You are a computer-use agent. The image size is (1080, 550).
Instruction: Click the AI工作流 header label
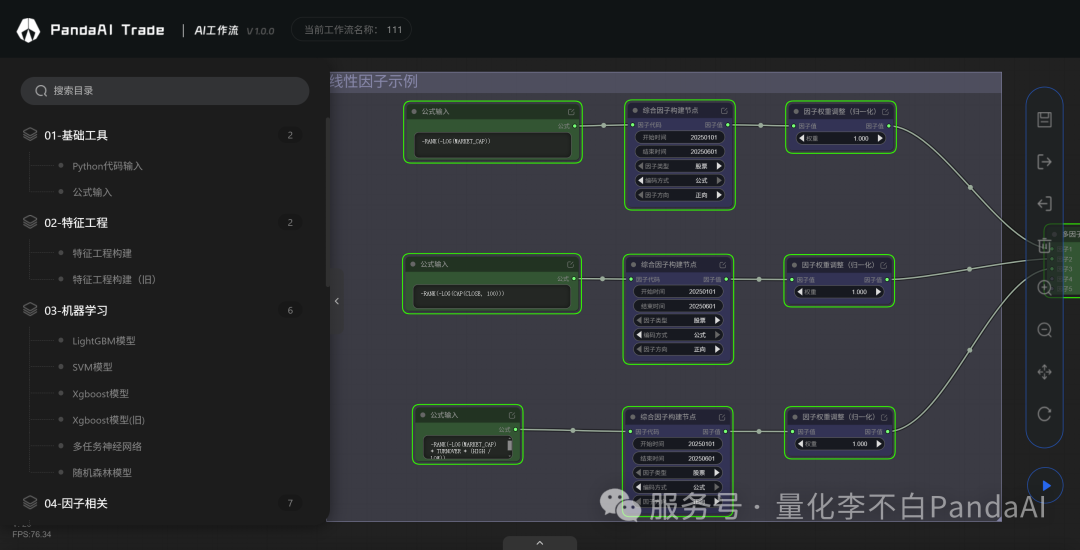215,30
